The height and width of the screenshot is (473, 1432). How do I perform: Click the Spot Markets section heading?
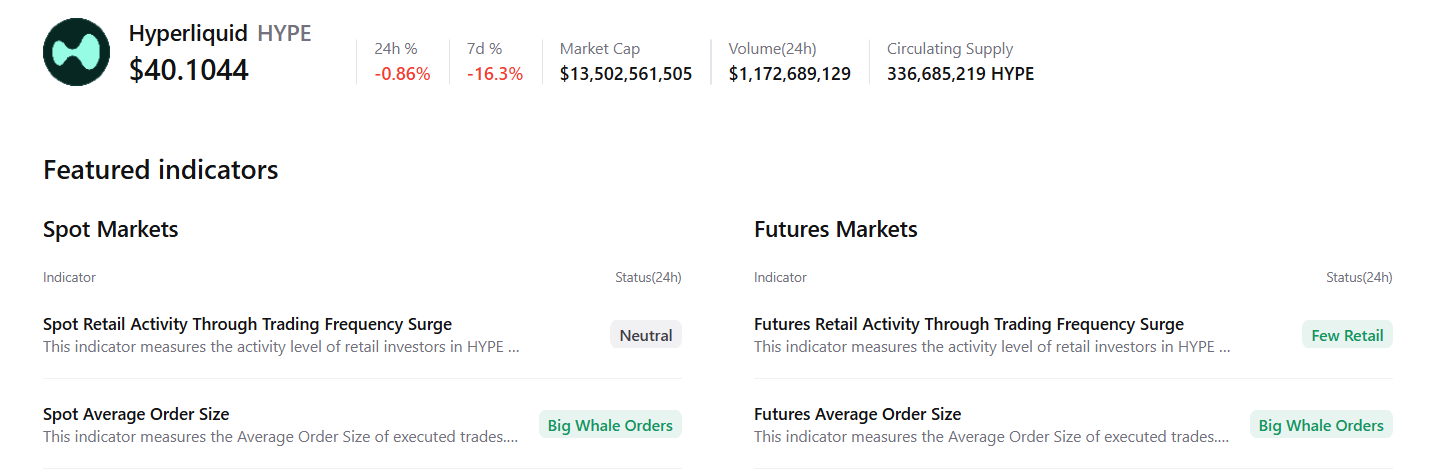click(110, 229)
